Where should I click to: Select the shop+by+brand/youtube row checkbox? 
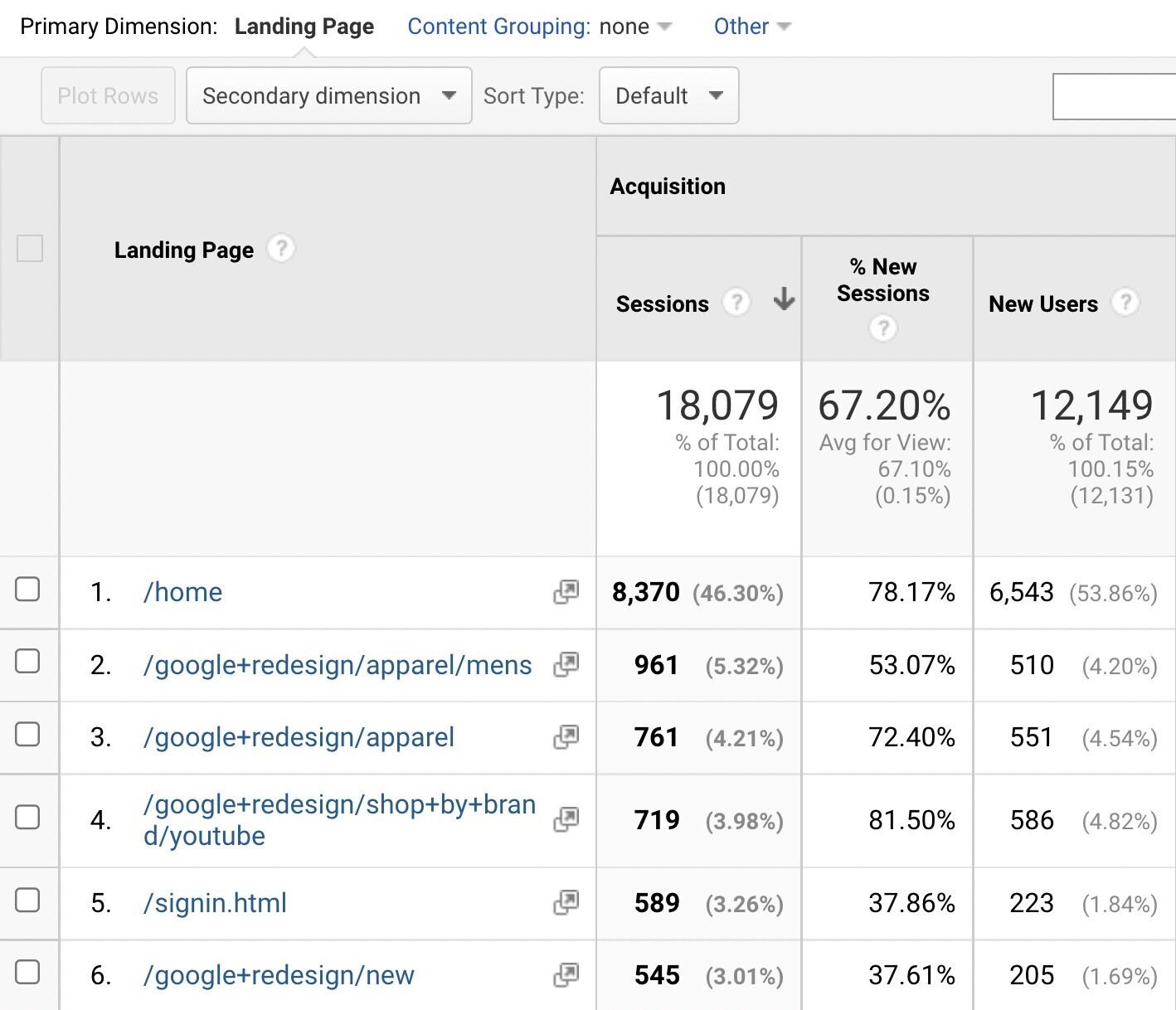[27, 817]
